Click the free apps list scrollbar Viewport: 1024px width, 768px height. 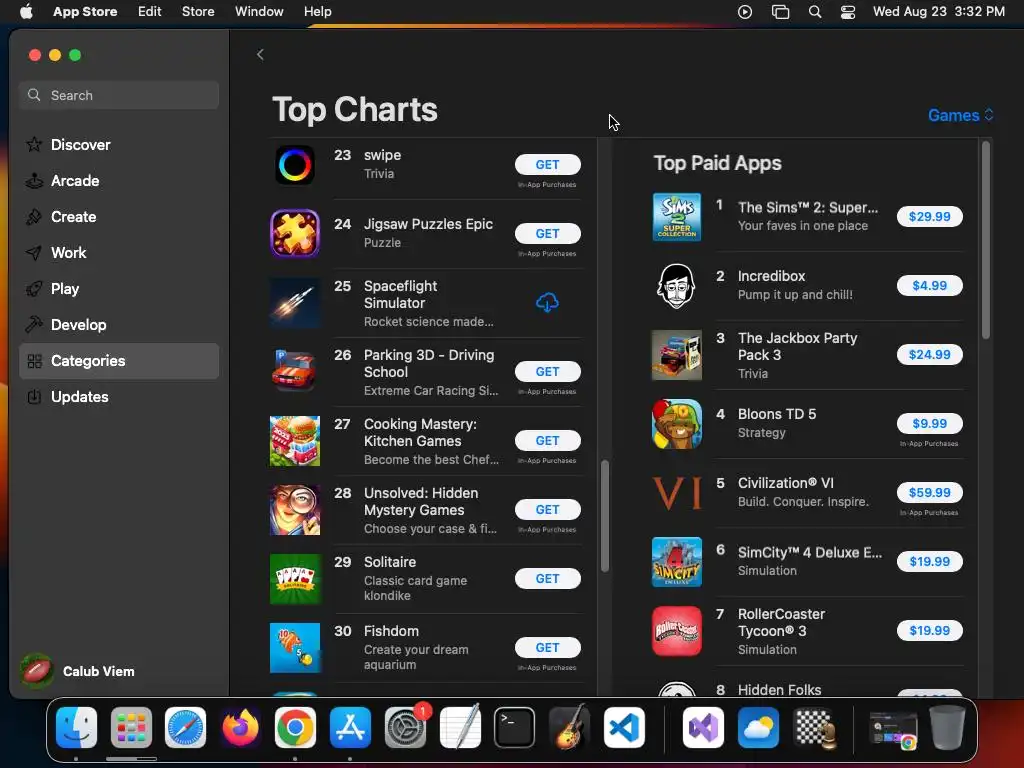[x=605, y=516]
